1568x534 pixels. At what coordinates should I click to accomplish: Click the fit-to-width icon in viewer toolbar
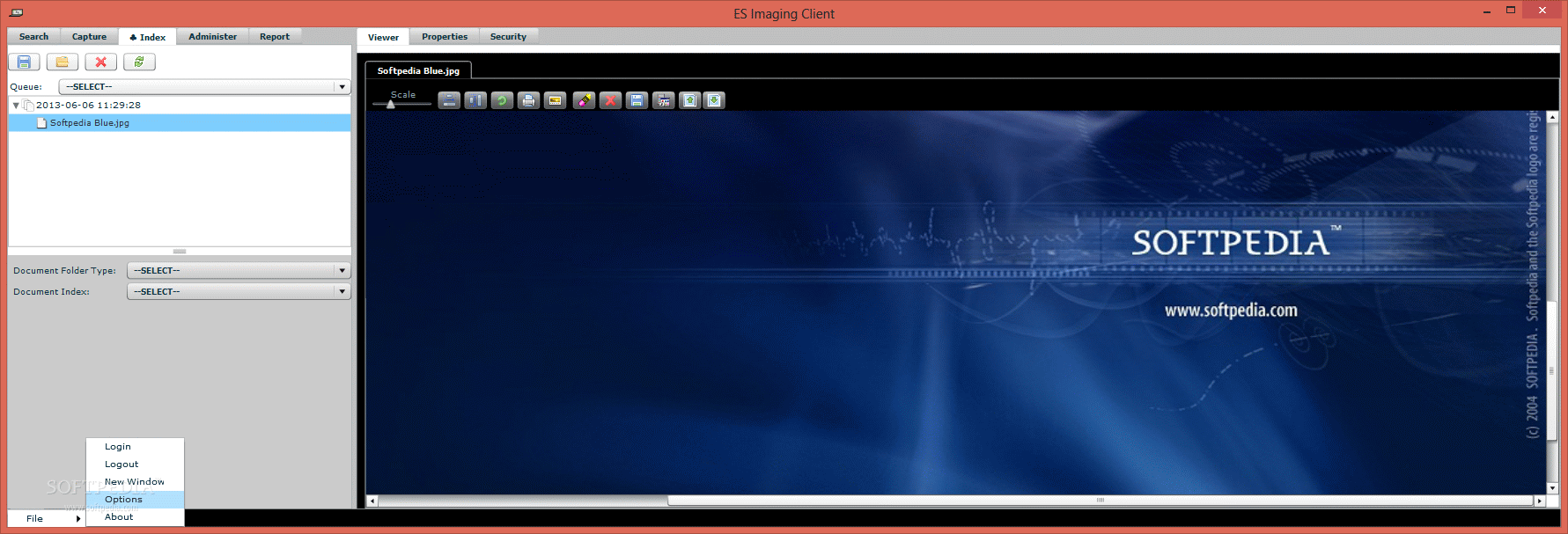click(x=449, y=100)
